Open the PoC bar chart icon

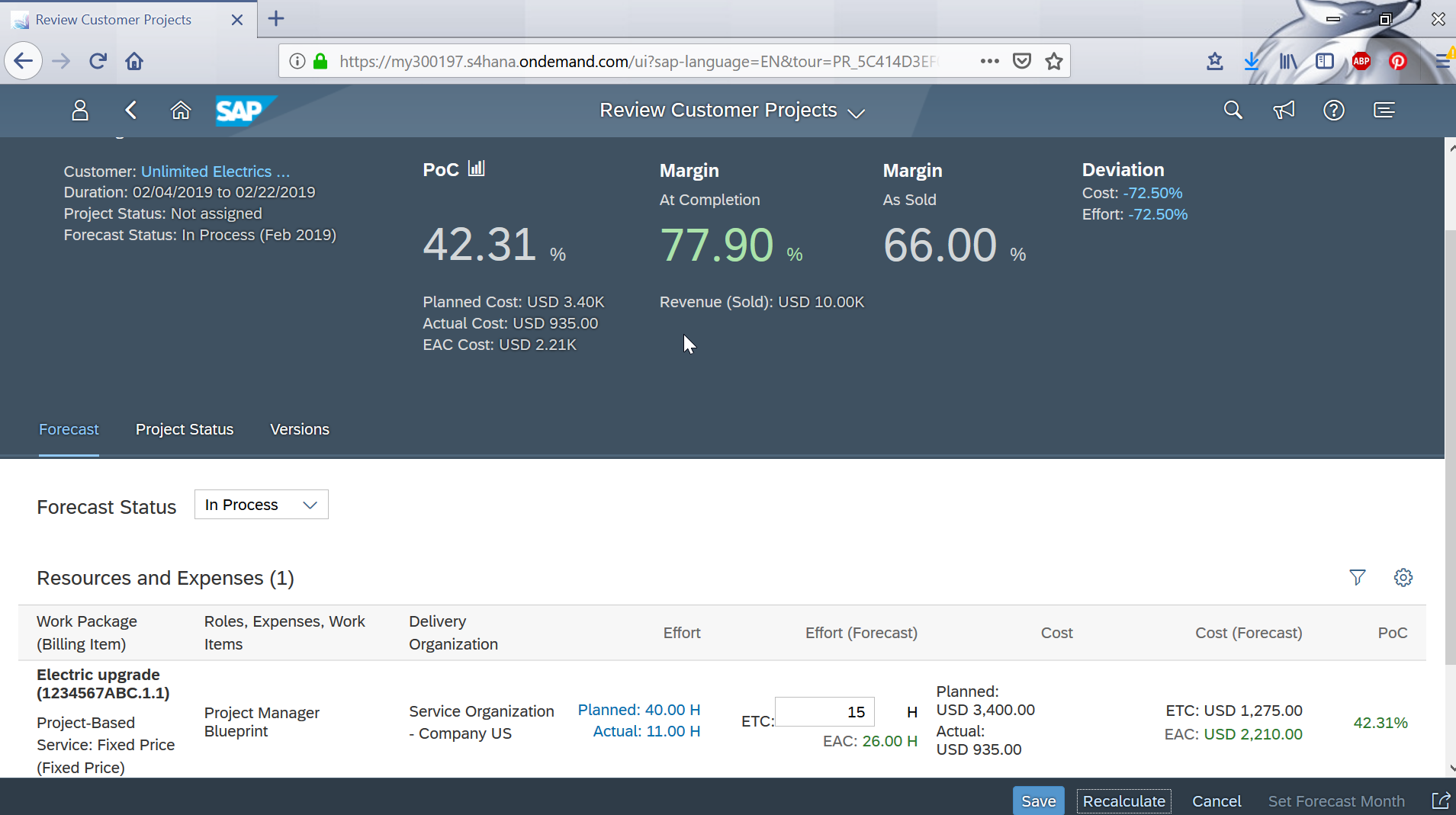point(476,168)
